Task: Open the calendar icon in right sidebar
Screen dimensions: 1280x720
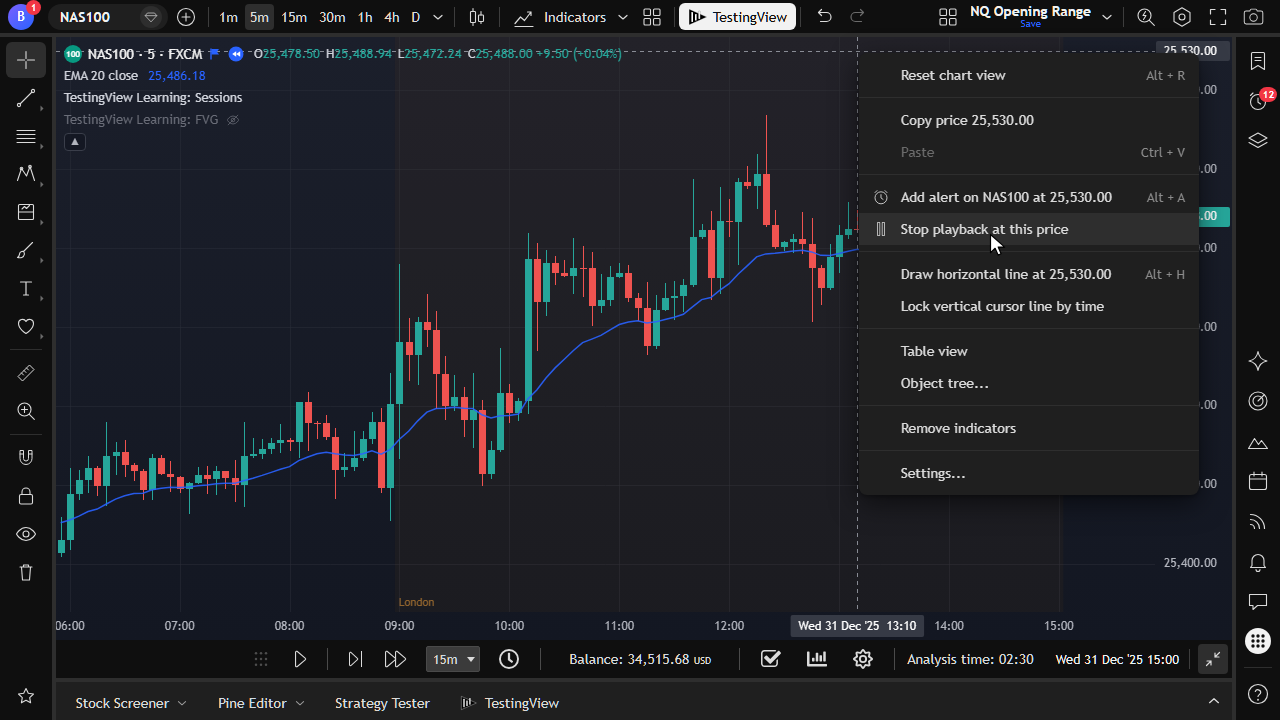Action: (x=1258, y=482)
